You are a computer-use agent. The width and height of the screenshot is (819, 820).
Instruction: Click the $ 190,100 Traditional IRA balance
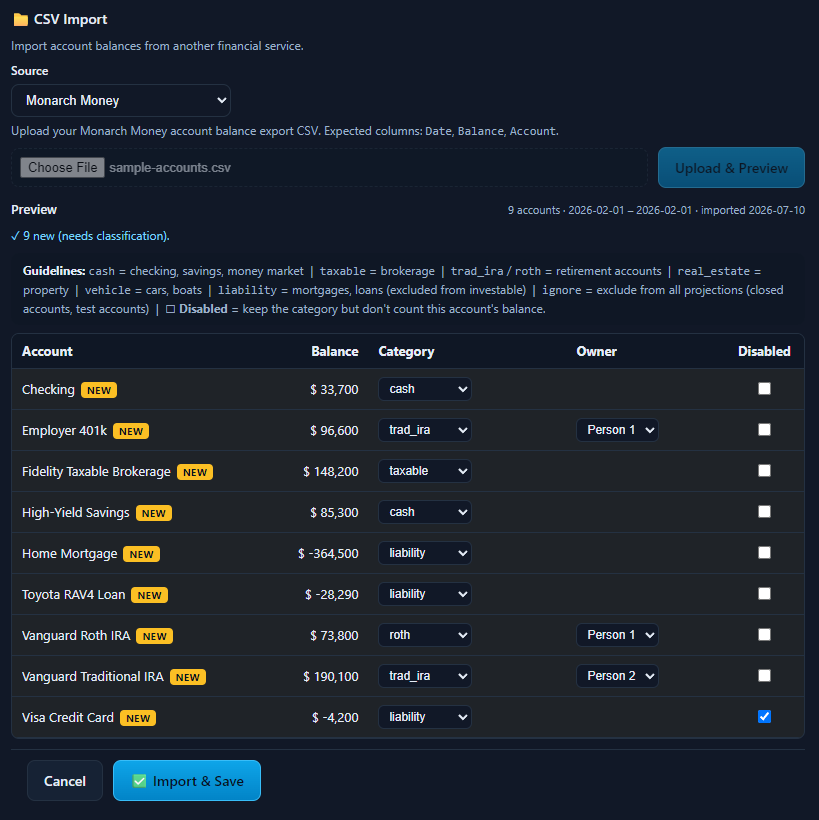[x=331, y=677]
